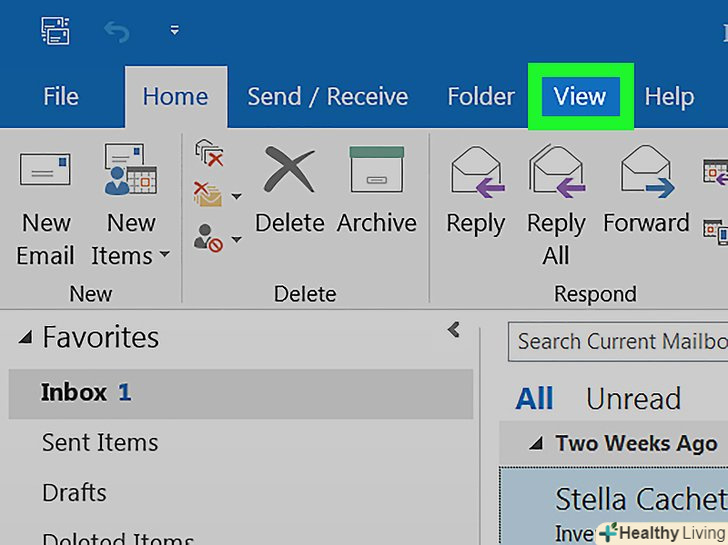Open the Sent Items folder
The width and height of the screenshot is (728, 545).
(100, 442)
